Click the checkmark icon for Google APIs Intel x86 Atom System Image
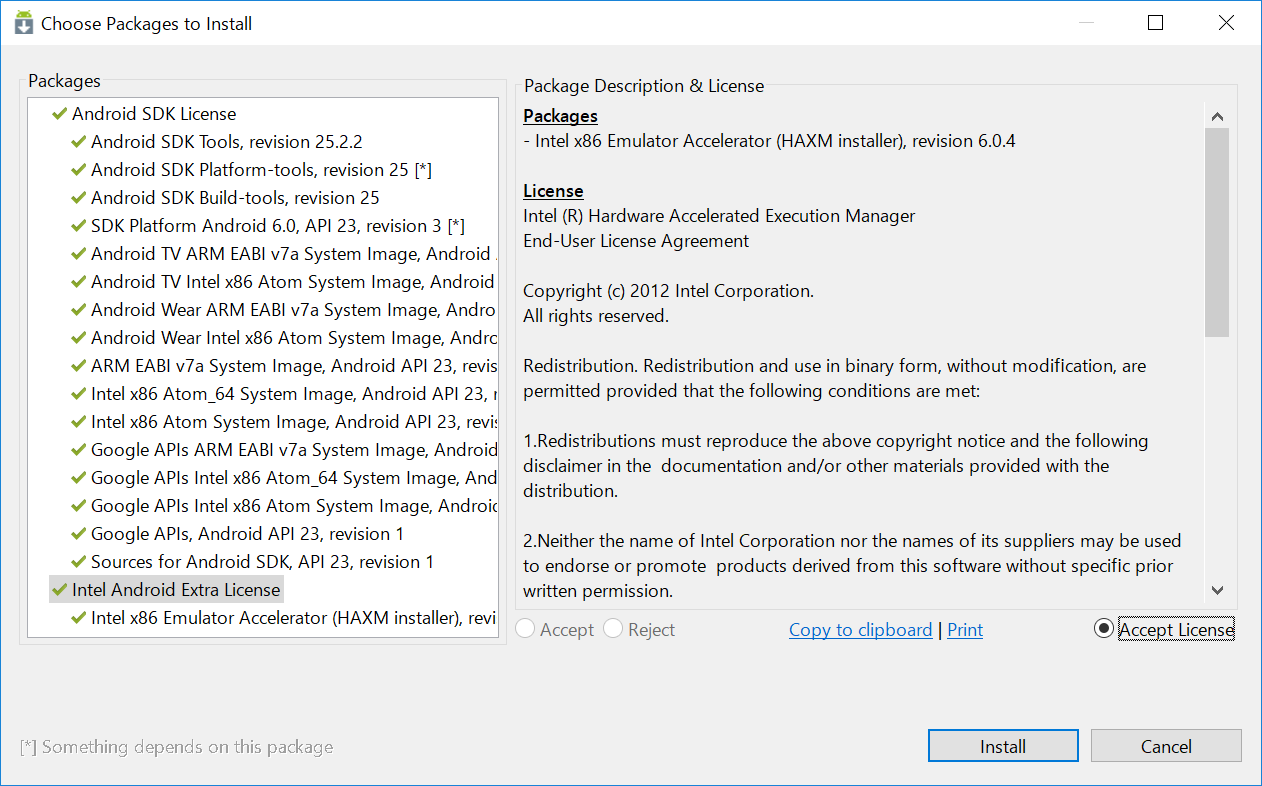Viewport: 1262px width, 786px height. pyautogui.click(x=78, y=506)
